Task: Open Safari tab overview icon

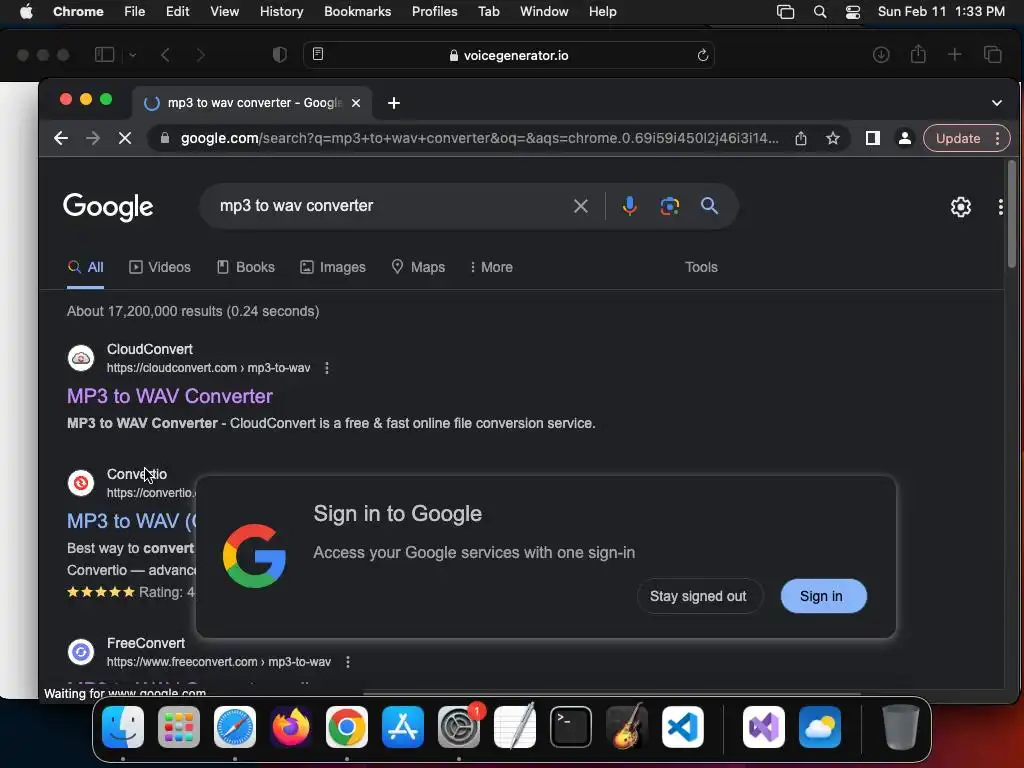Action: (x=993, y=55)
